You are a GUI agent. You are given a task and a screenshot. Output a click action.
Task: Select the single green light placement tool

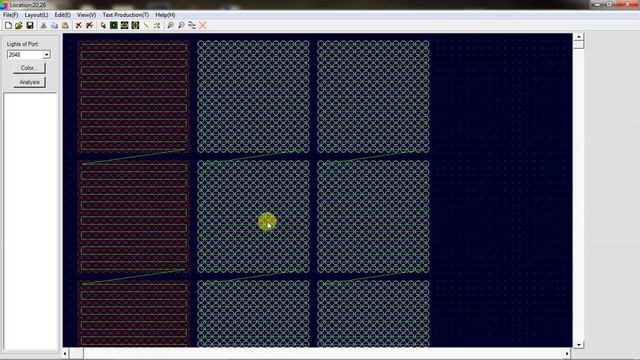tap(114, 25)
